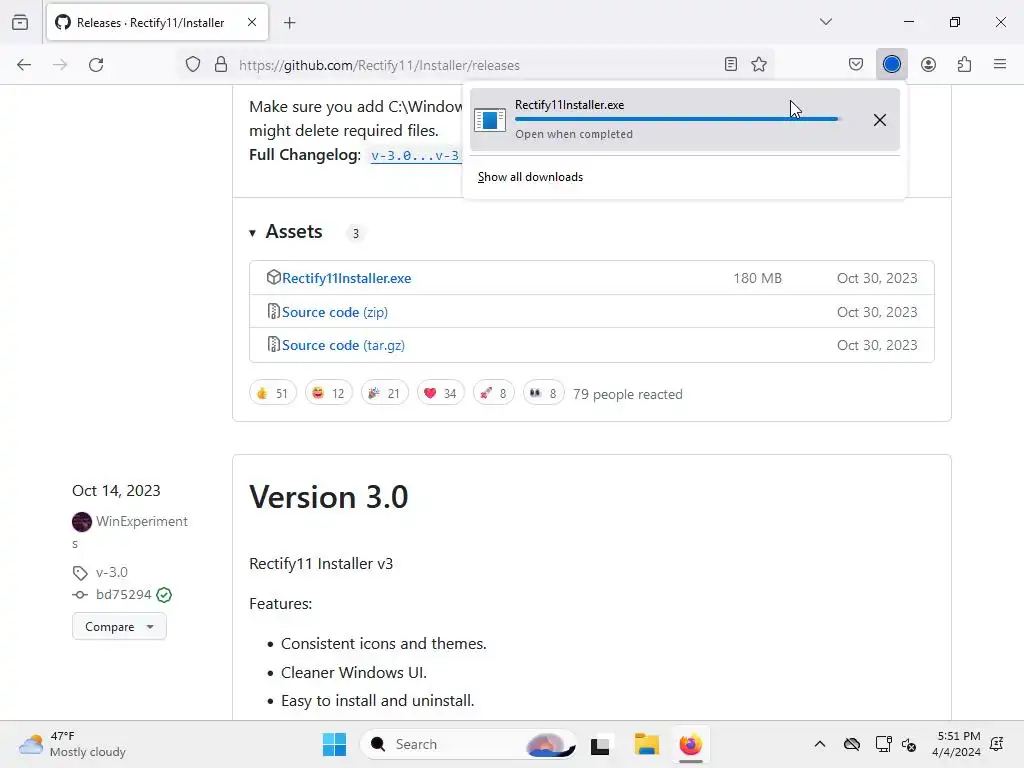Click the site security padlock icon
Viewport: 1024px width, 768px height.
tap(221, 65)
